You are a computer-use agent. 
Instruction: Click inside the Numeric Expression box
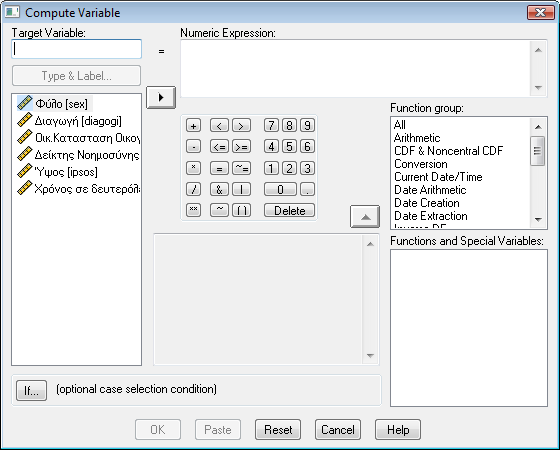point(355,68)
